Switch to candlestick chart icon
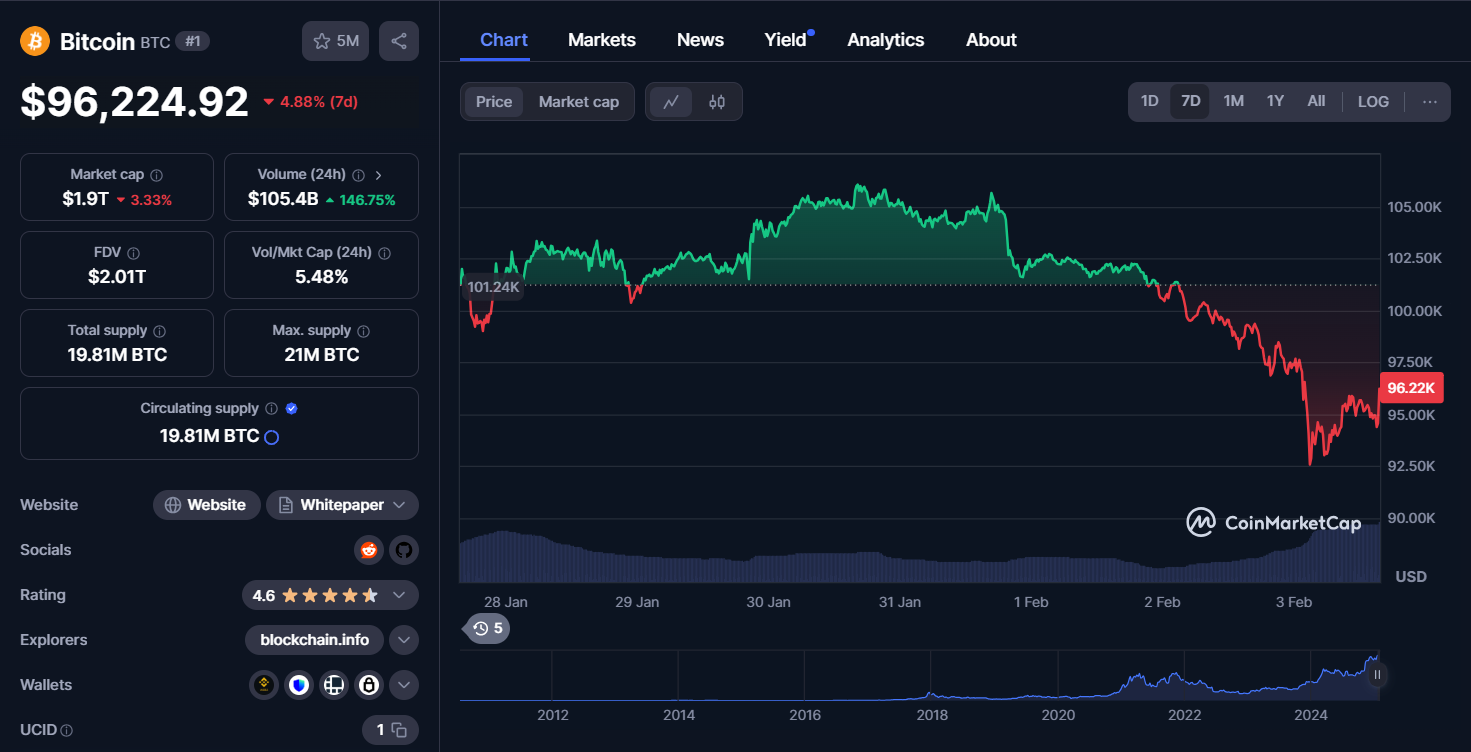The width and height of the screenshot is (1471, 752). pyautogui.click(x=717, y=101)
